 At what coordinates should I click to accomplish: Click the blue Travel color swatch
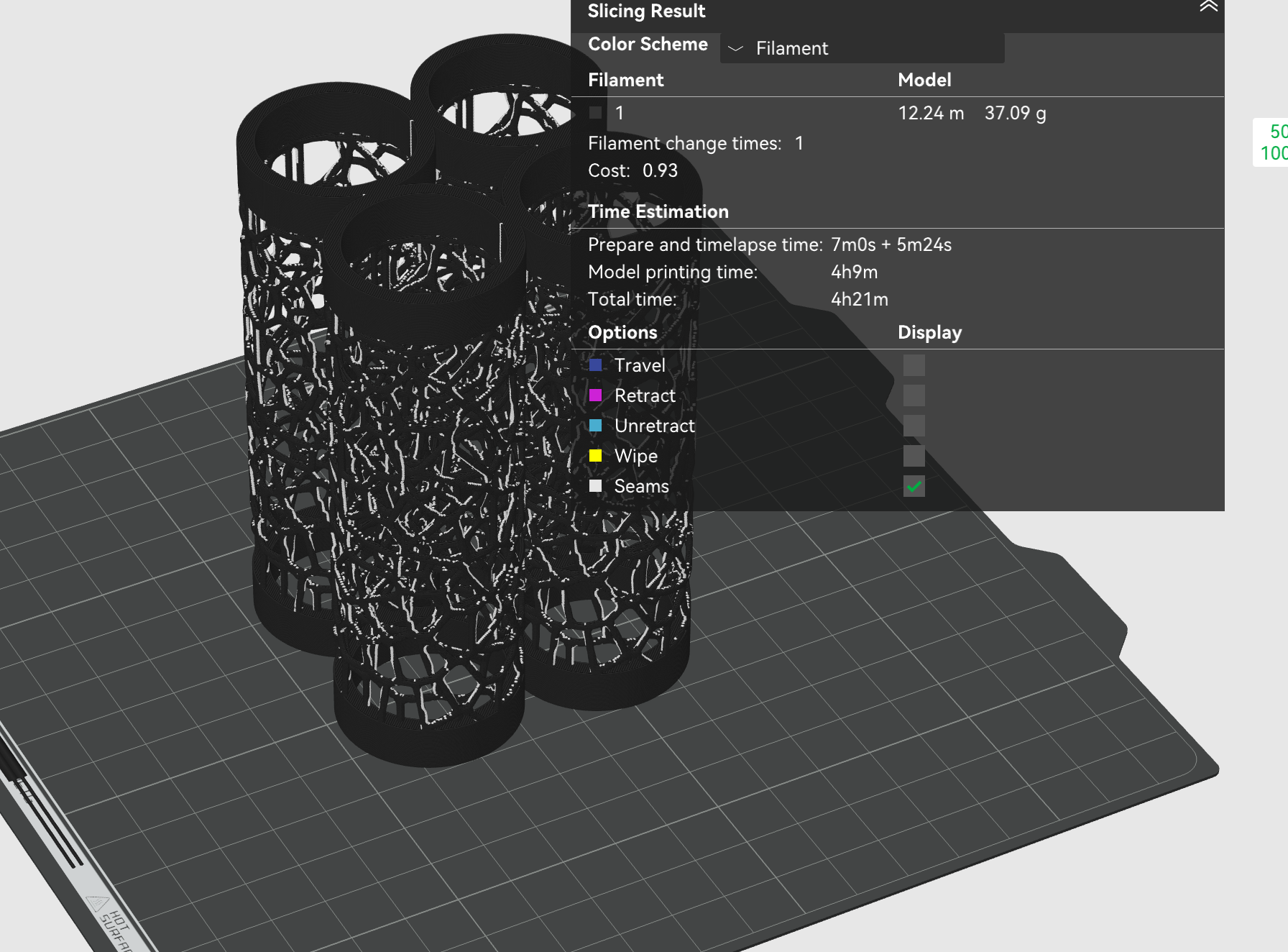(595, 365)
